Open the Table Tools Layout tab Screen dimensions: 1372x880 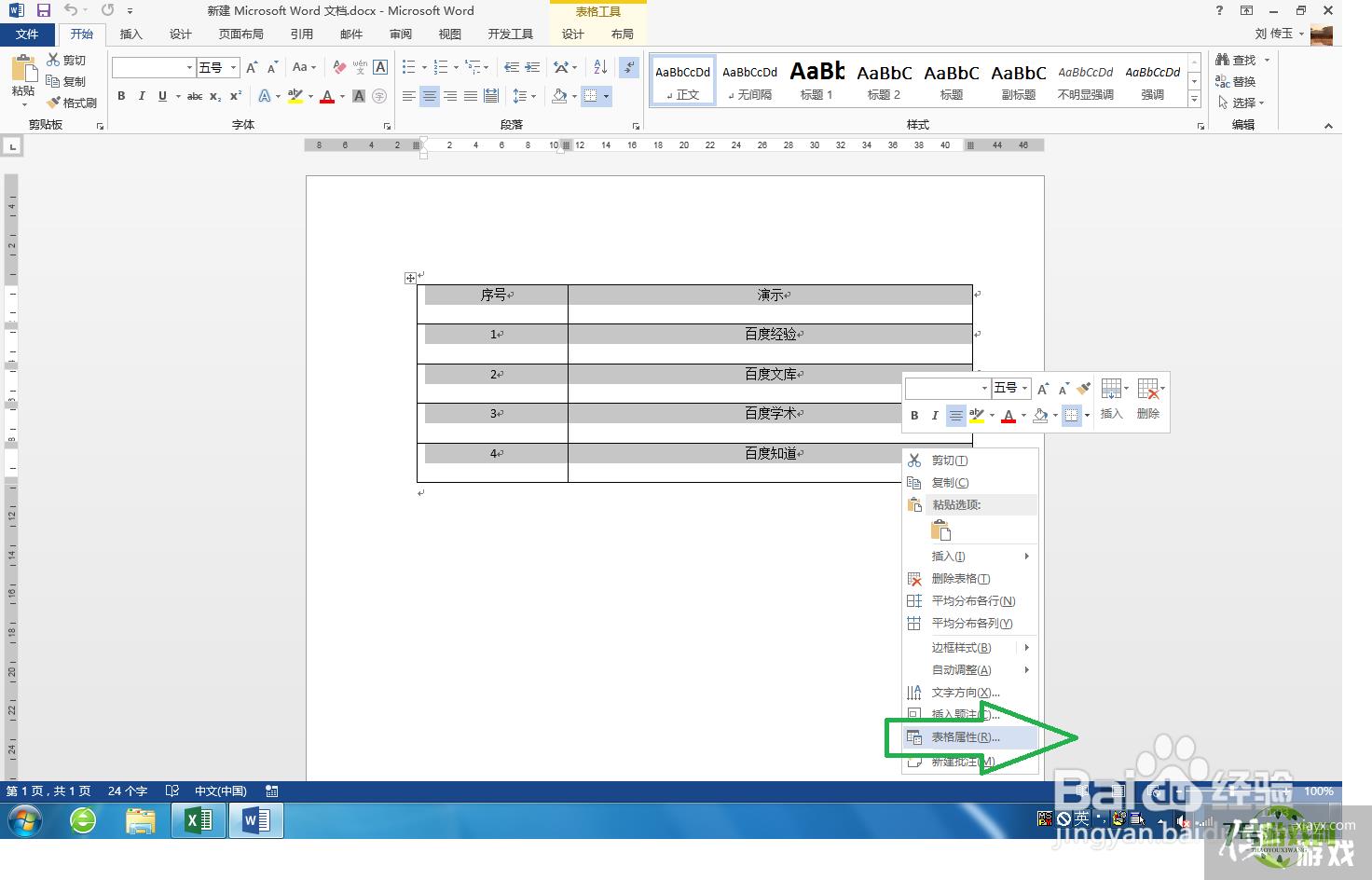tap(623, 34)
